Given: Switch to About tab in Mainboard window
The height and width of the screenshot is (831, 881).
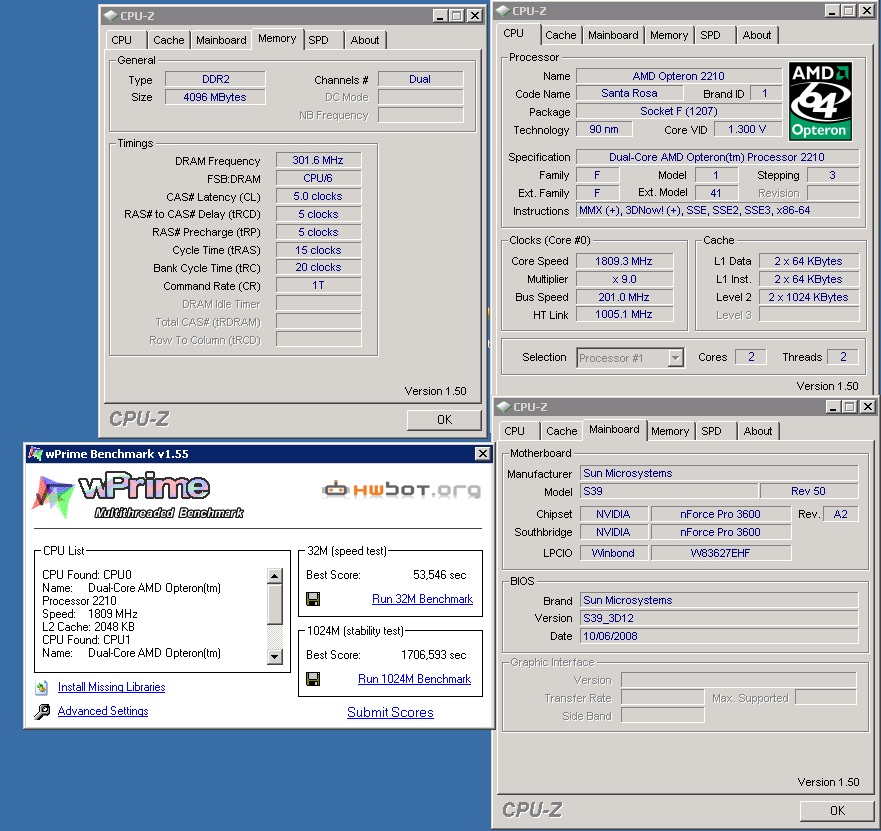Looking at the screenshot, I should 757,431.
